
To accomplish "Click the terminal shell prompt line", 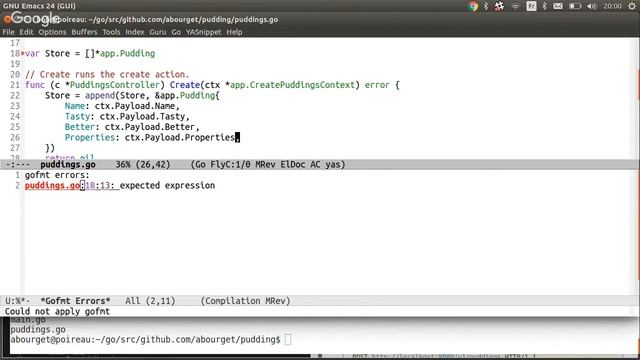I will (x=151, y=340).
